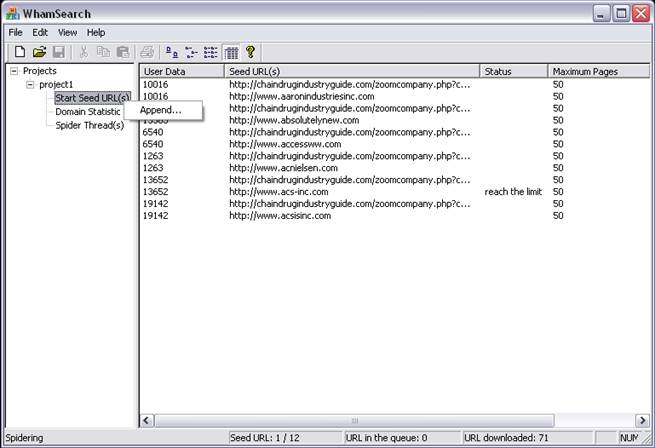Viewport: 655px width, 448px height.
Task: Click the Save disk icon
Action: (x=58, y=52)
